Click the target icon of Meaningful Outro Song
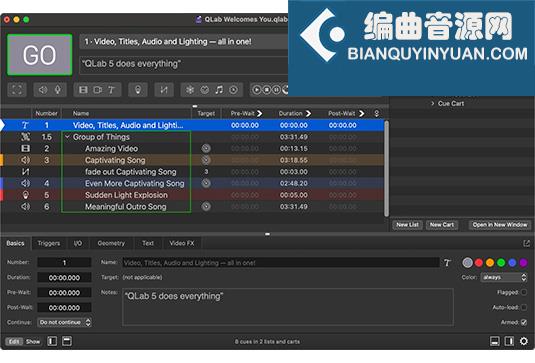The width and height of the screenshot is (535, 363). point(206,206)
